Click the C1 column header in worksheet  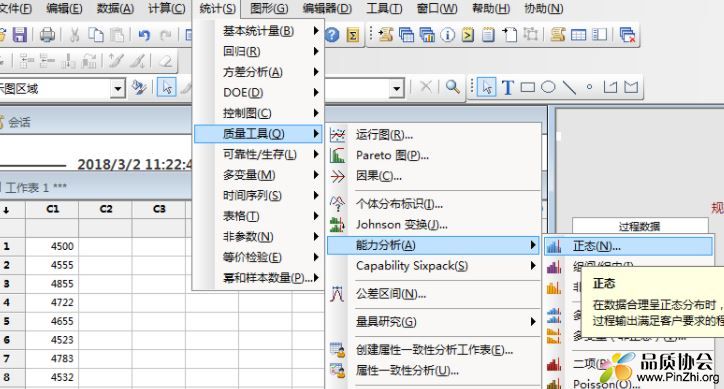coord(52,209)
